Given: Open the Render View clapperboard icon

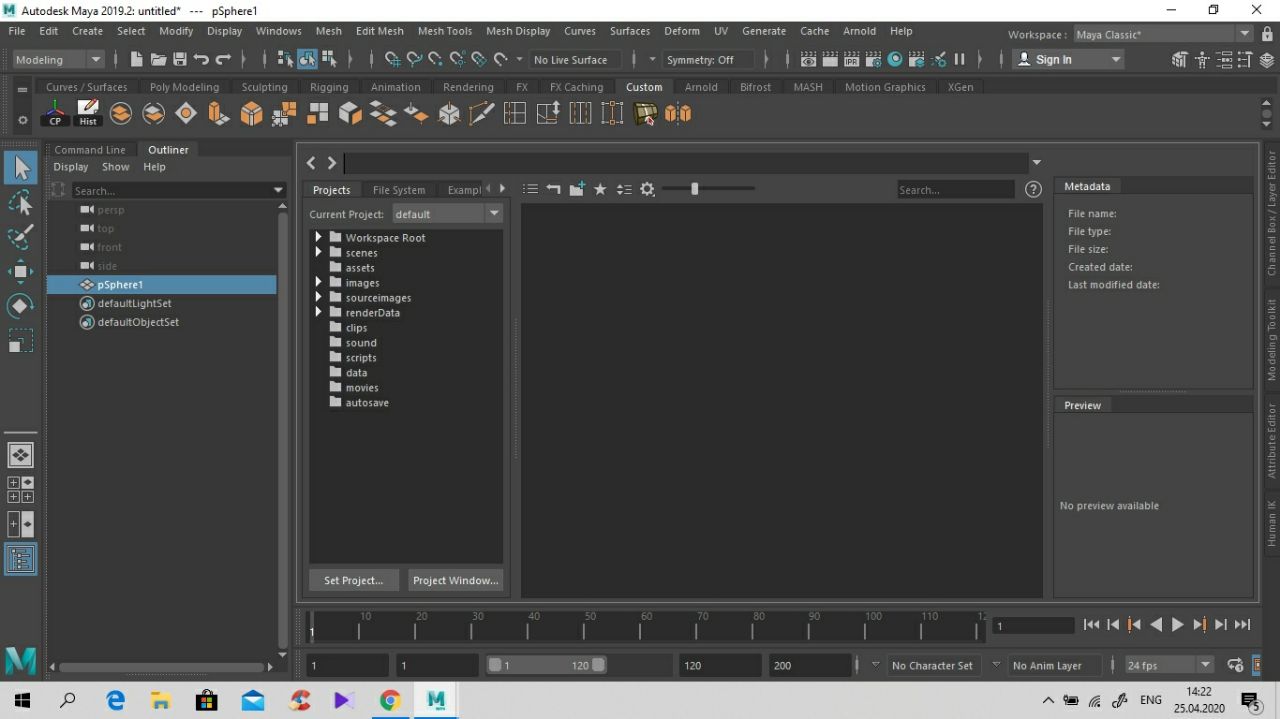Looking at the screenshot, I should click(808, 59).
